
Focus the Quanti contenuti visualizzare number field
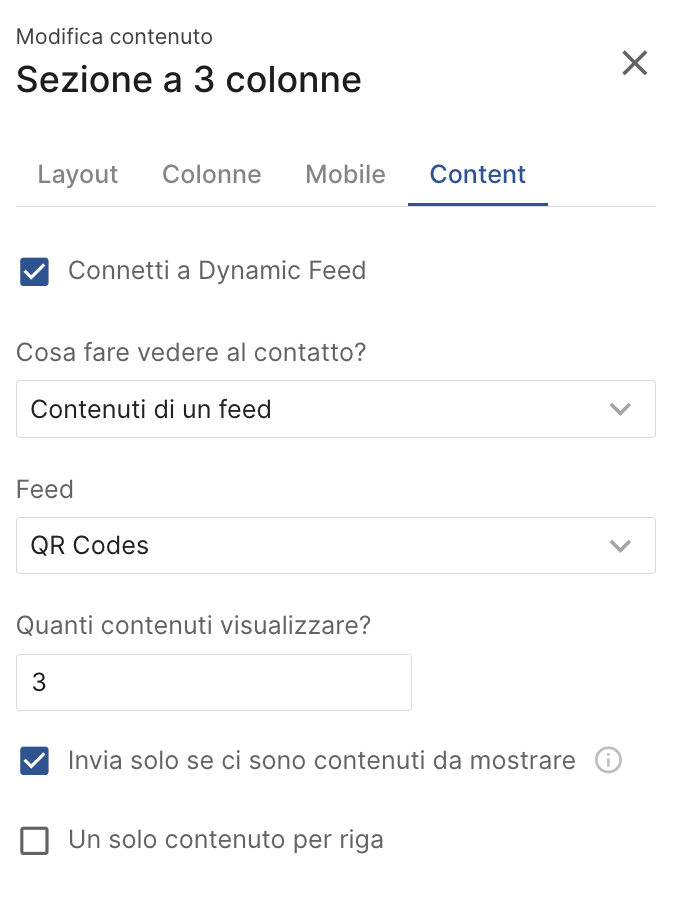214,683
